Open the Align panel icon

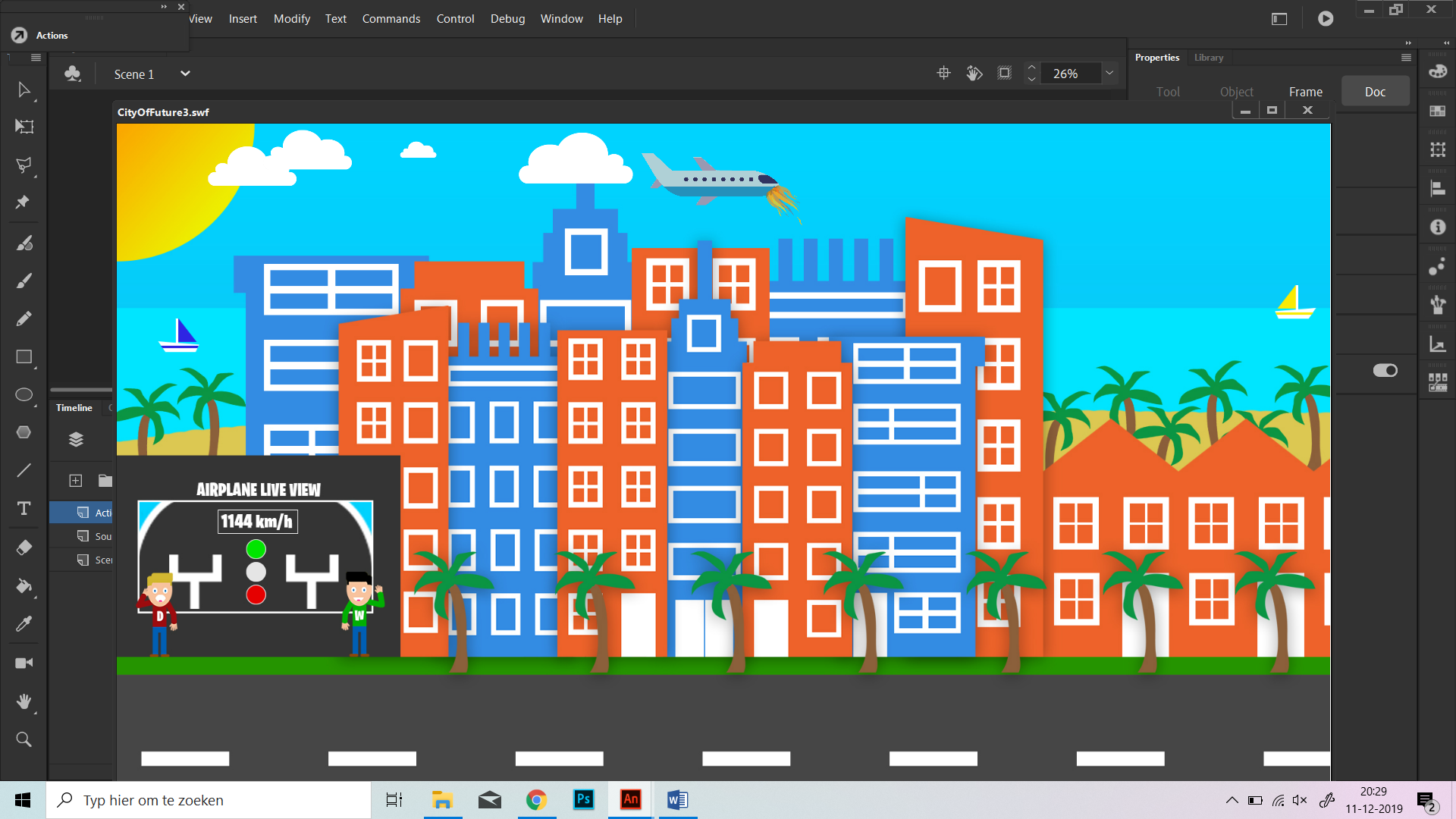click(1438, 188)
